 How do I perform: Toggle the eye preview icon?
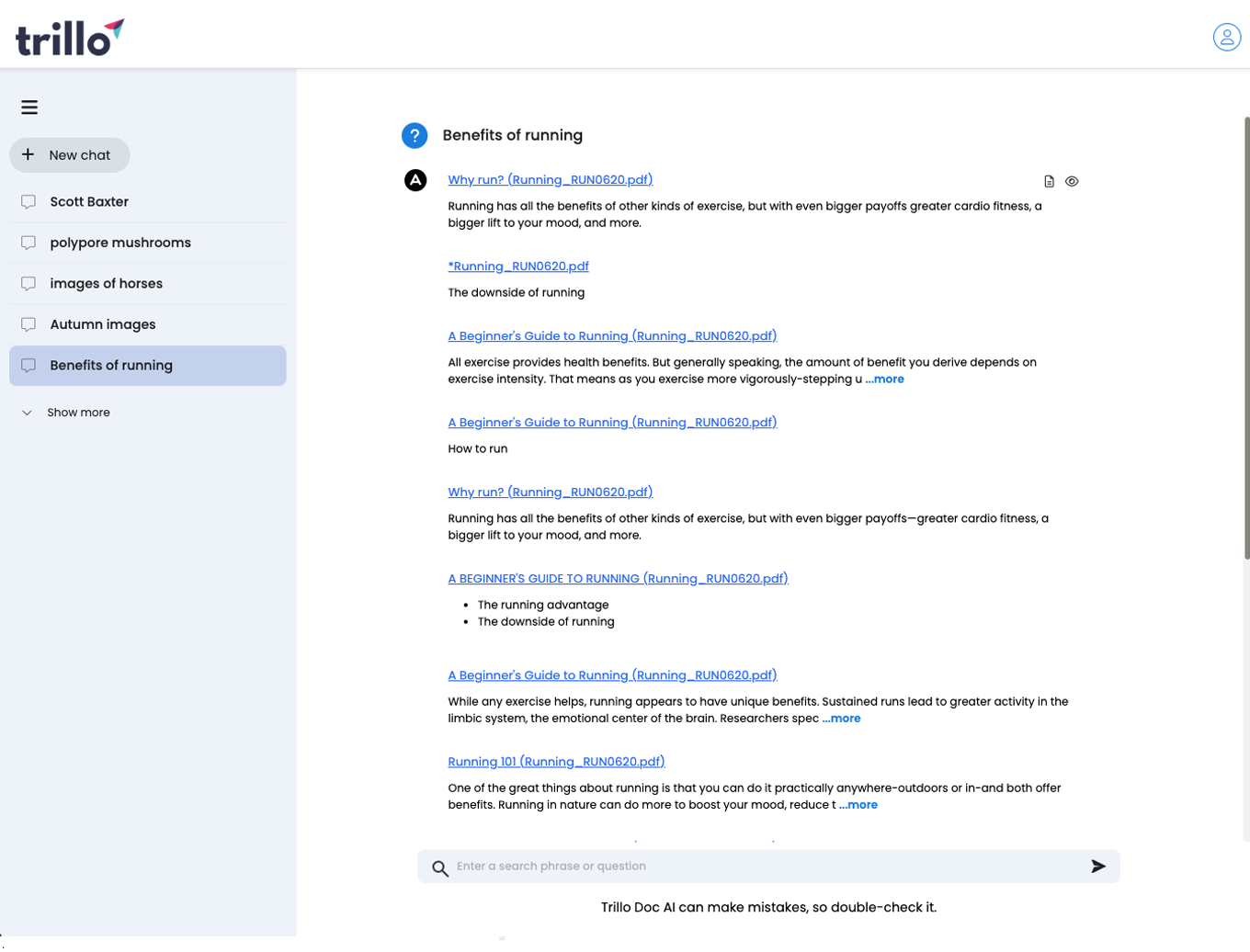click(1072, 182)
